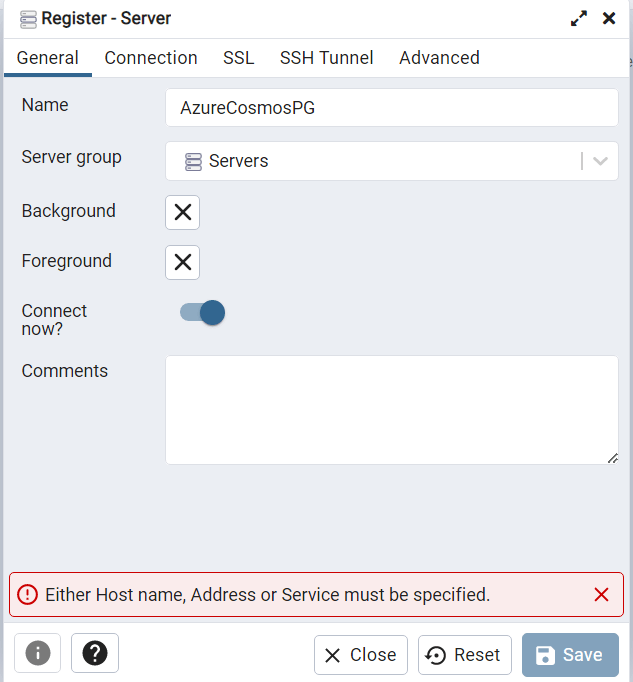The height and width of the screenshot is (682, 633).
Task: Clear the Foreground color selection
Action: point(183,262)
